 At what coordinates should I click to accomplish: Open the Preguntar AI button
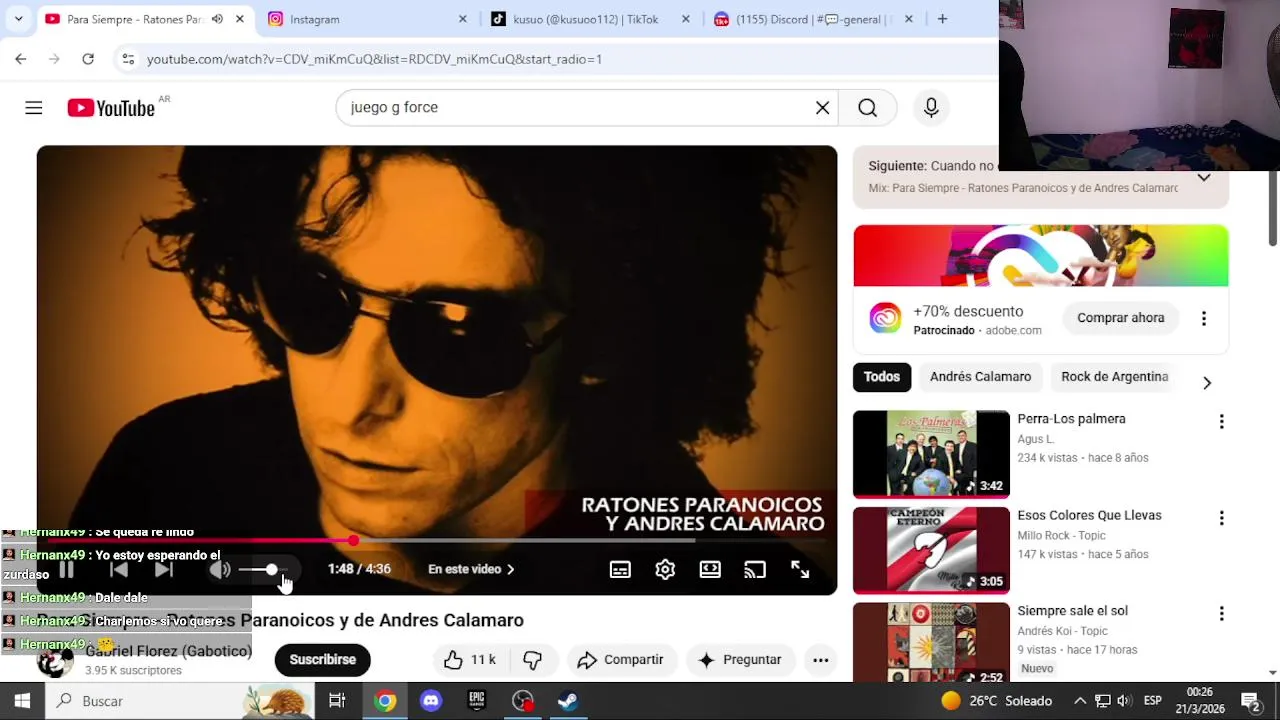point(740,660)
